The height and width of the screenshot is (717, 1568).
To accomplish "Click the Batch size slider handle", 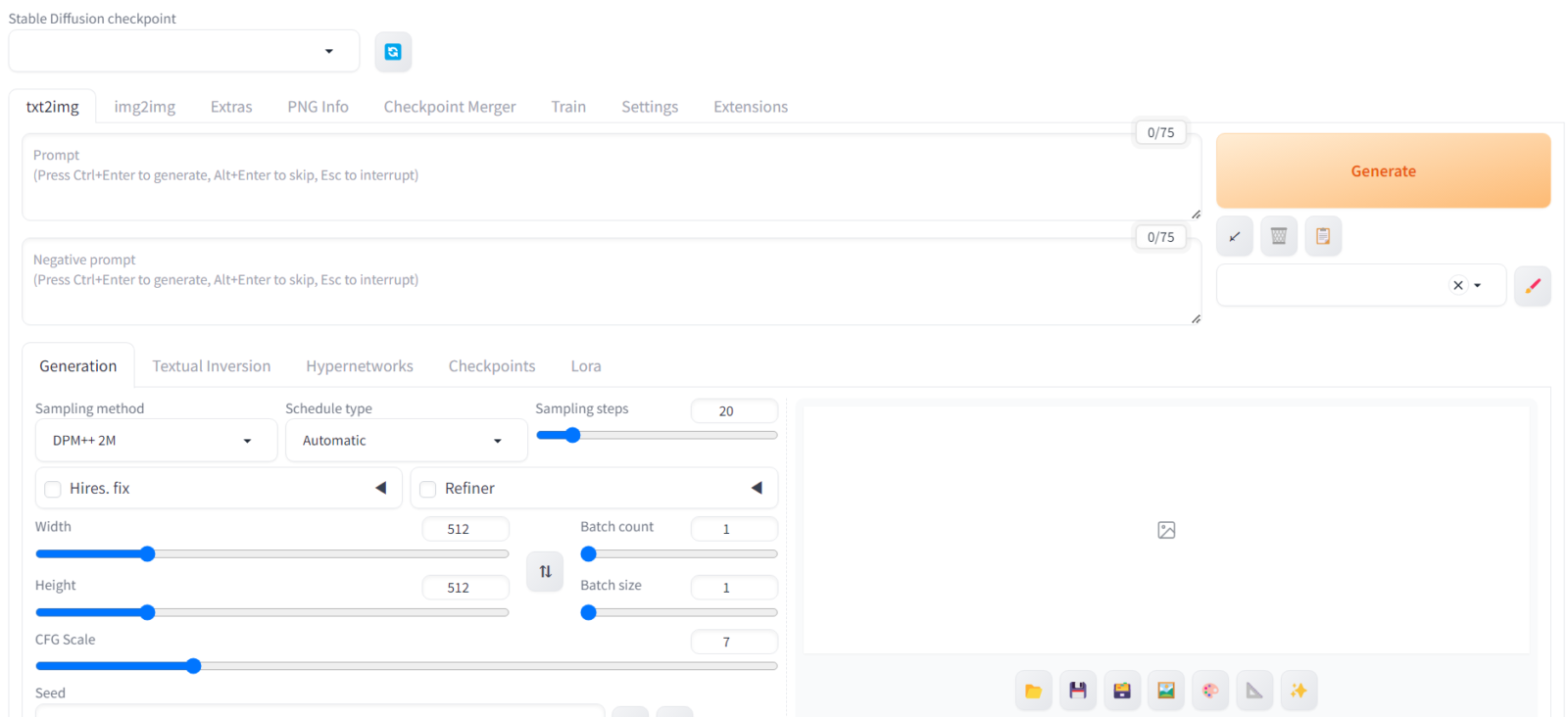I will tap(588, 613).
